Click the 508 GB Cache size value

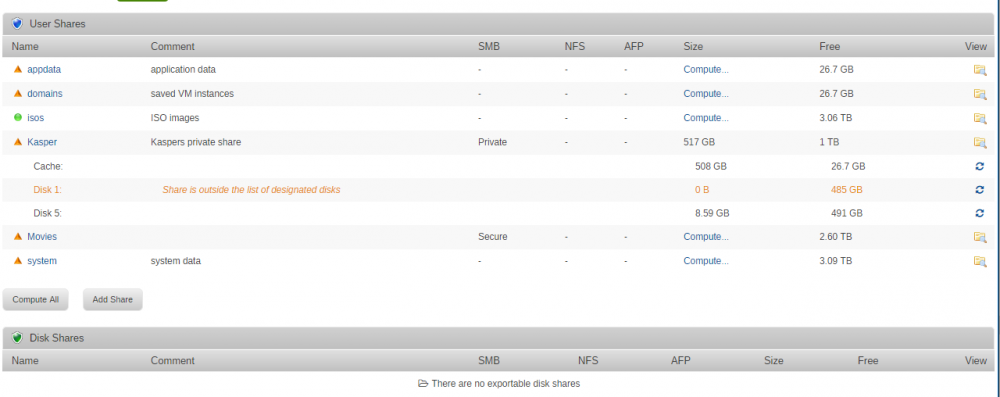[711, 166]
